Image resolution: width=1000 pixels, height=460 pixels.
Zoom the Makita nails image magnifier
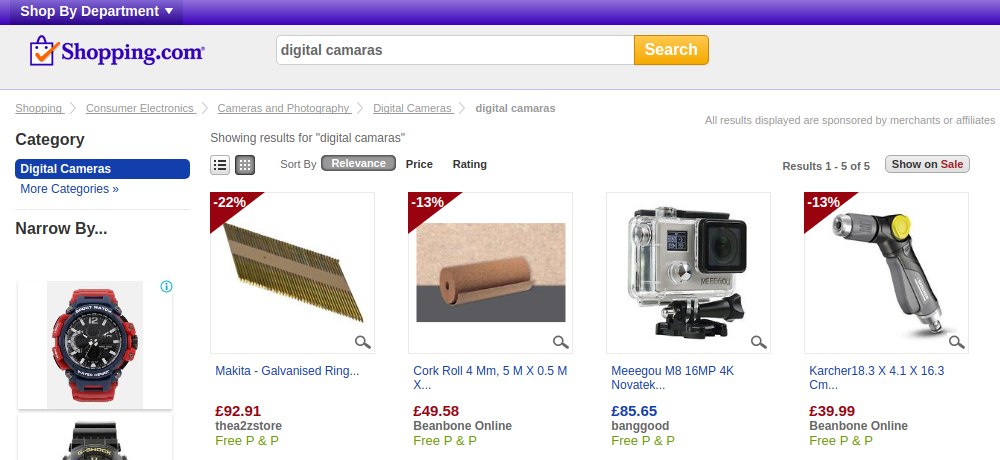coord(363,342)
